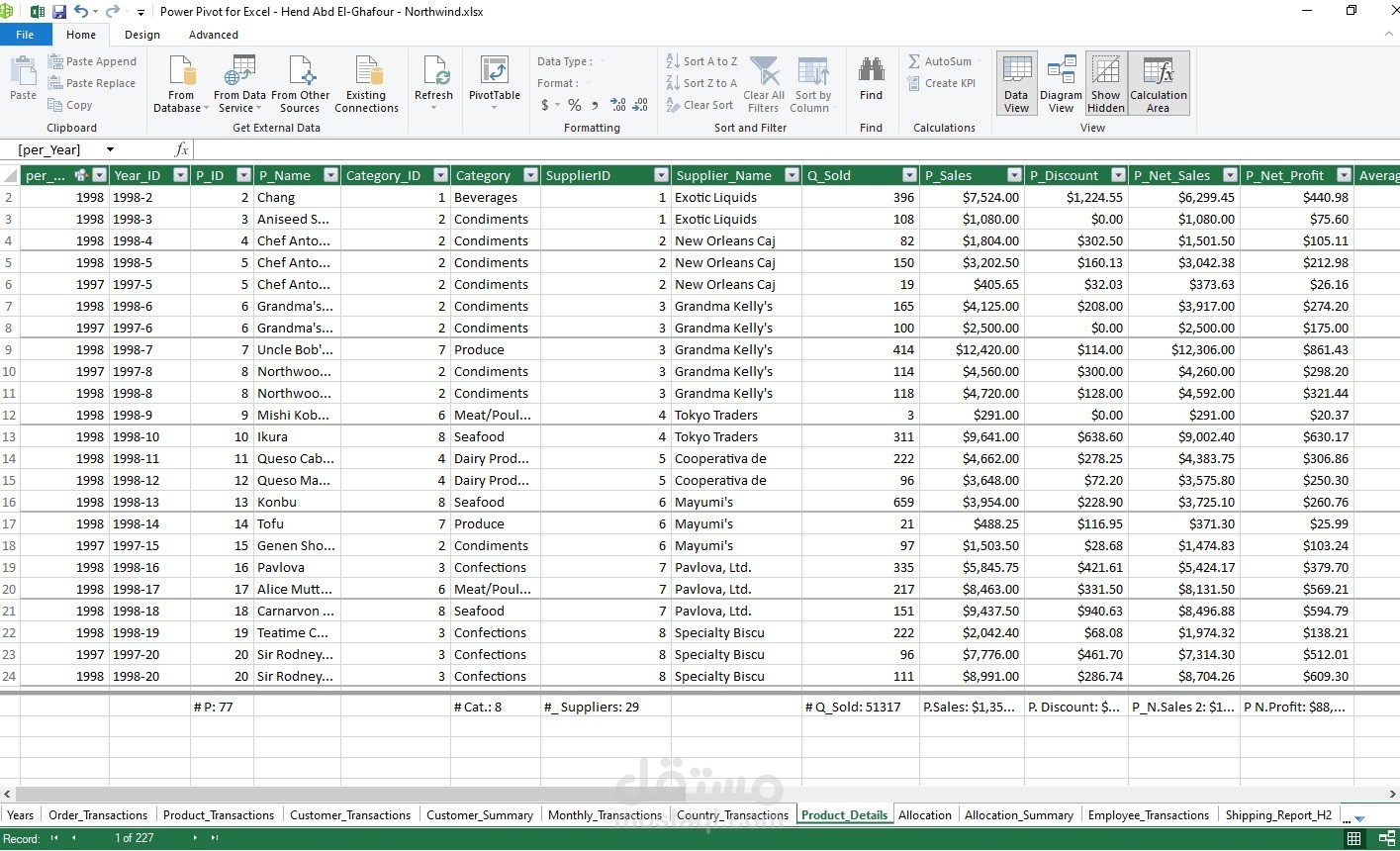Go to last record in status bar
This screenshot has width=1400, height=851.
tap(215, 838)
